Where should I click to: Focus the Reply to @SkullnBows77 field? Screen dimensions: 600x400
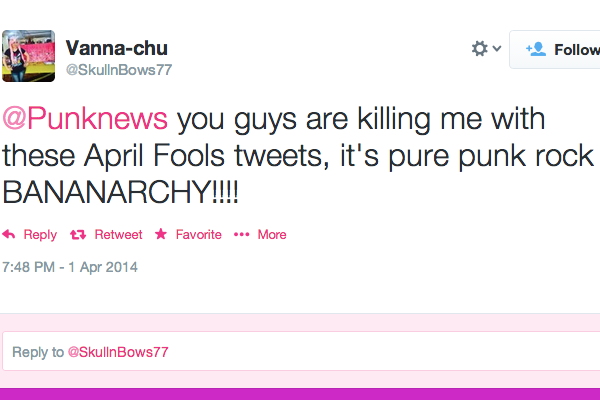coord(300,352)
